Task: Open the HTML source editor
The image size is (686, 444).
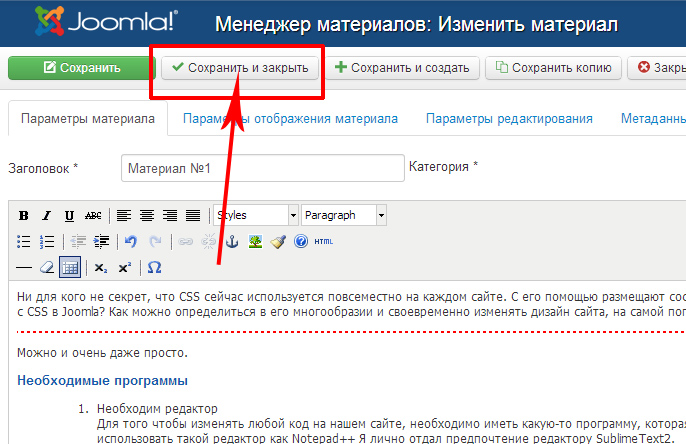Action: click(x=323, y=241)
